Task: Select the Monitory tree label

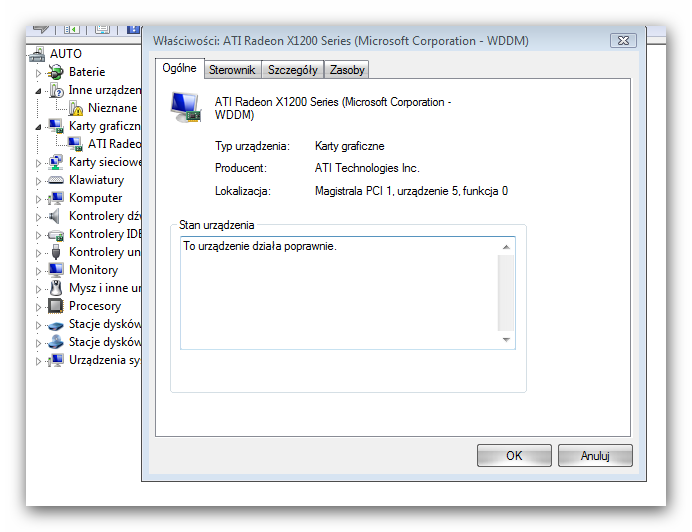Action: 94,270
